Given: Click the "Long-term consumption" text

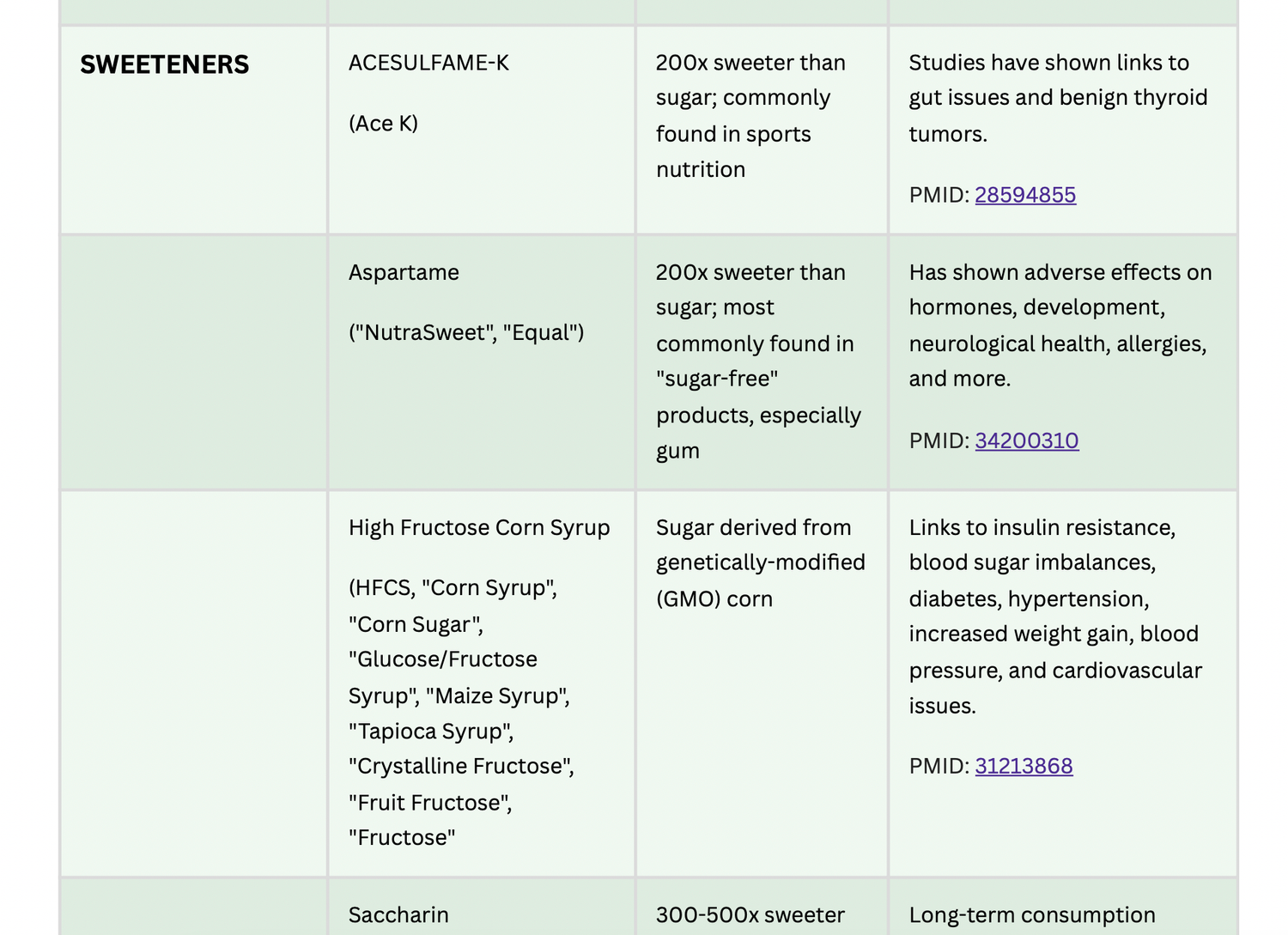Looking at the screenshot, I should [x=1031, y=914].
